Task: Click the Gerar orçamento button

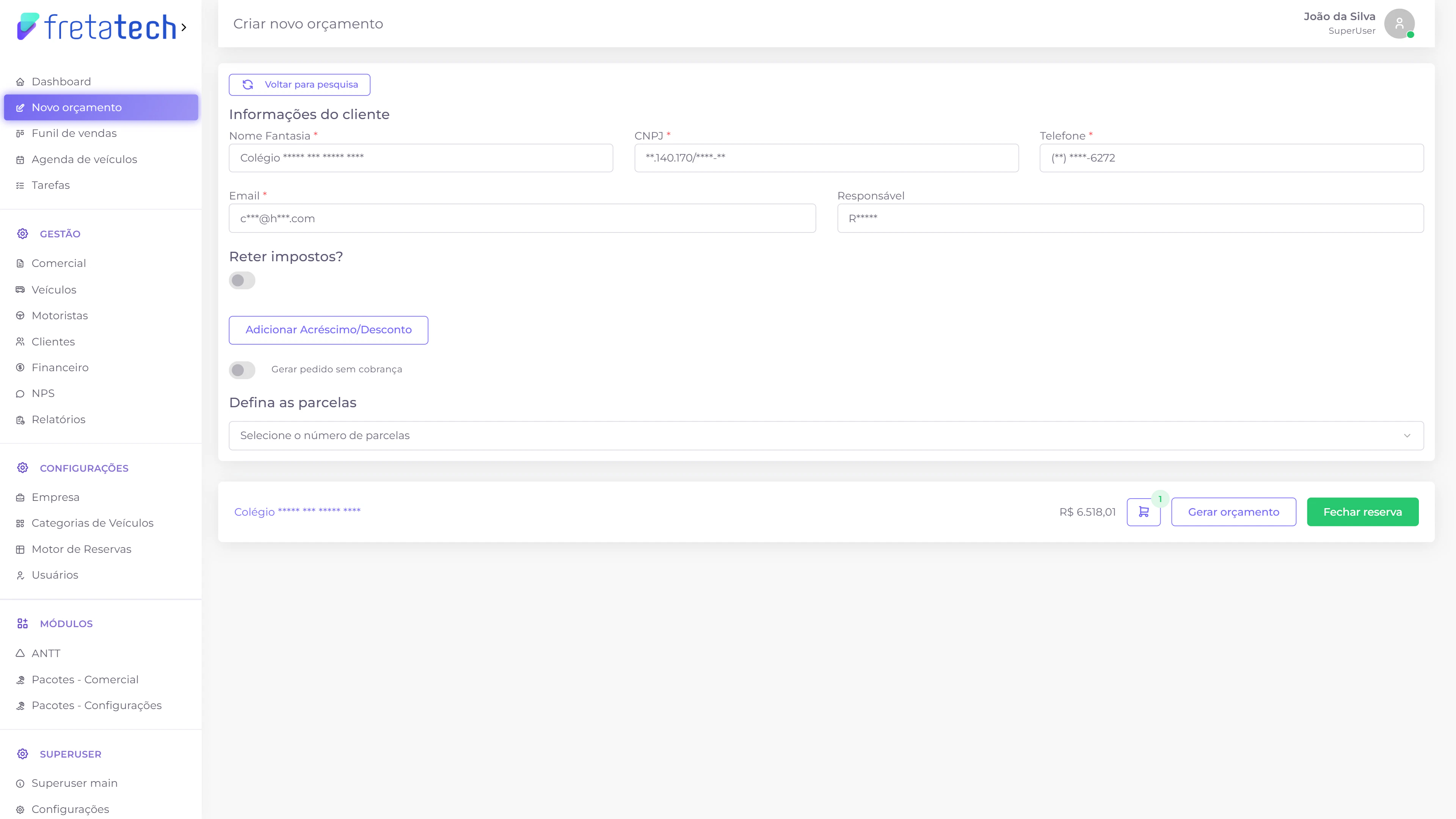Action: point(1233,511)
